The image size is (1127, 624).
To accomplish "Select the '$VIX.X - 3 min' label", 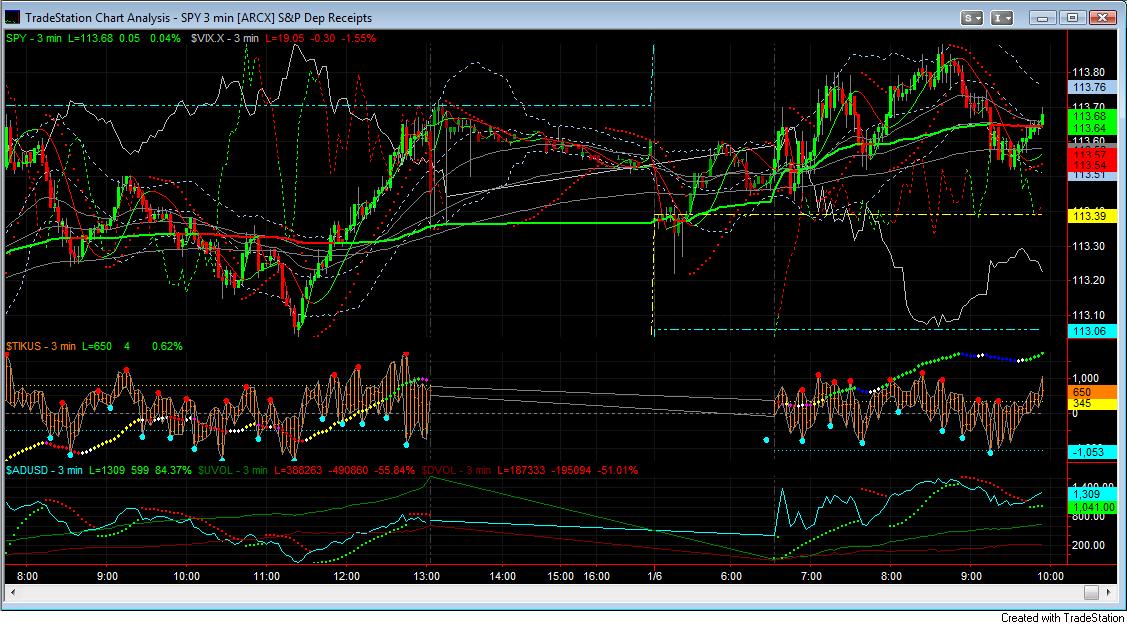I will pyautogui.click(x=224, y=38).
